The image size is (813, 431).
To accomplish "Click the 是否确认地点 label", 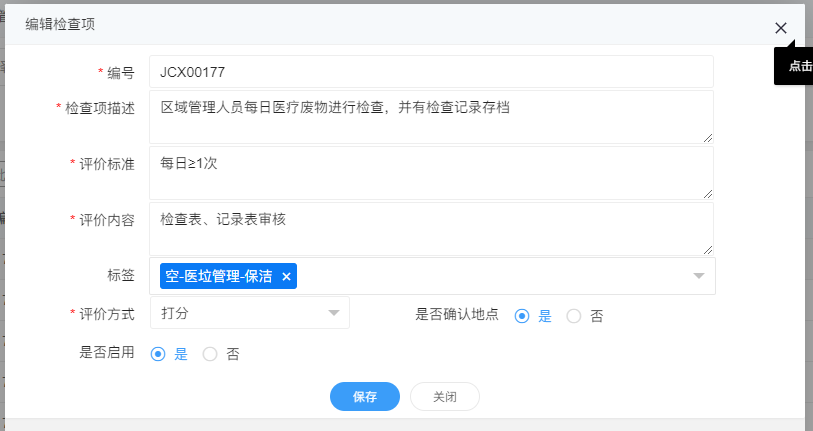I will [x=457, y=314].
